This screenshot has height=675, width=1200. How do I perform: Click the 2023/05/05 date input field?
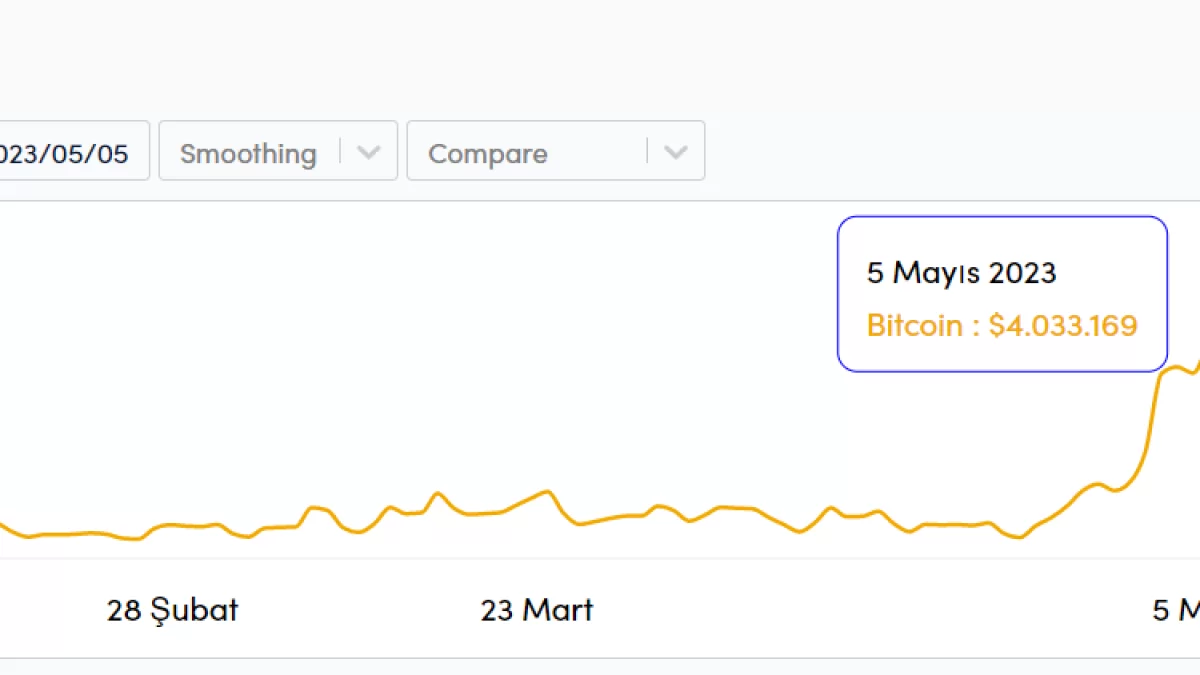(70, 152)
